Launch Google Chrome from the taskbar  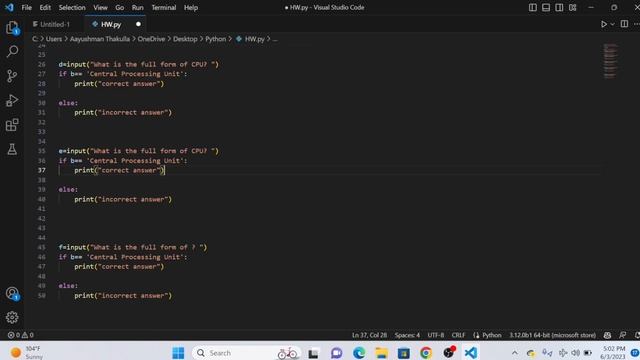426,353
